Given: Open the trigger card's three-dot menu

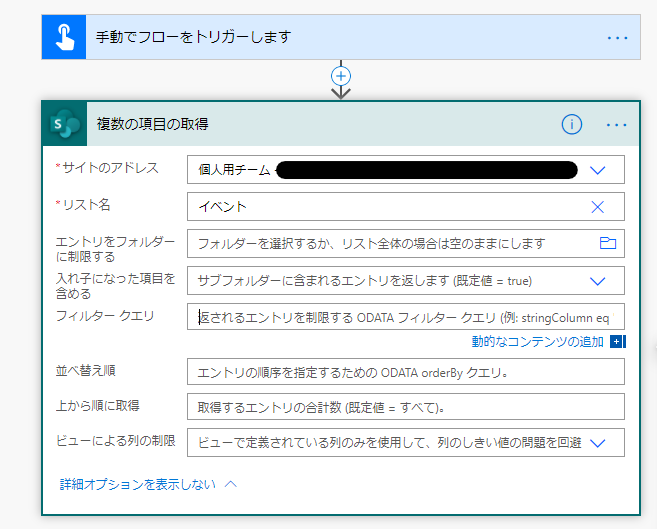Looking at the screenshot, I should coord(617,38).
